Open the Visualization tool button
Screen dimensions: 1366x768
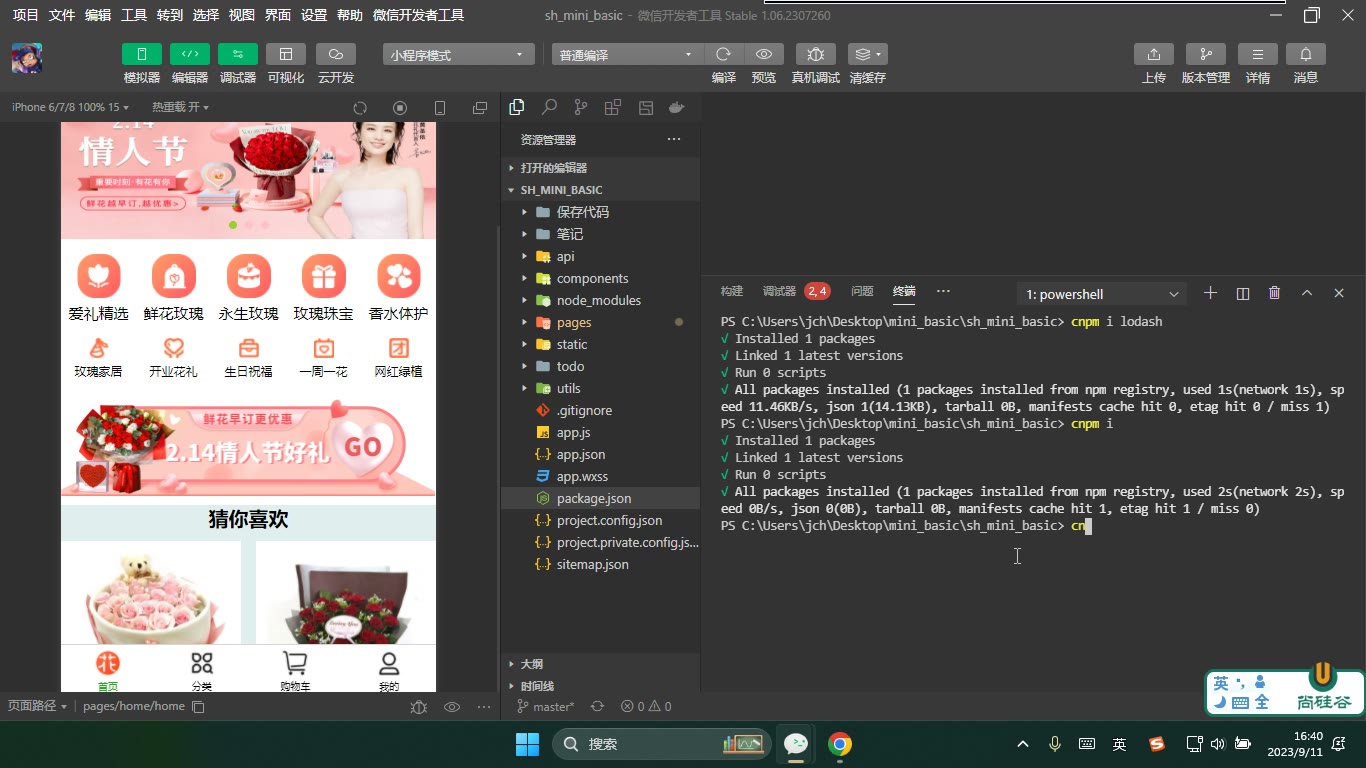click(286, 54)
